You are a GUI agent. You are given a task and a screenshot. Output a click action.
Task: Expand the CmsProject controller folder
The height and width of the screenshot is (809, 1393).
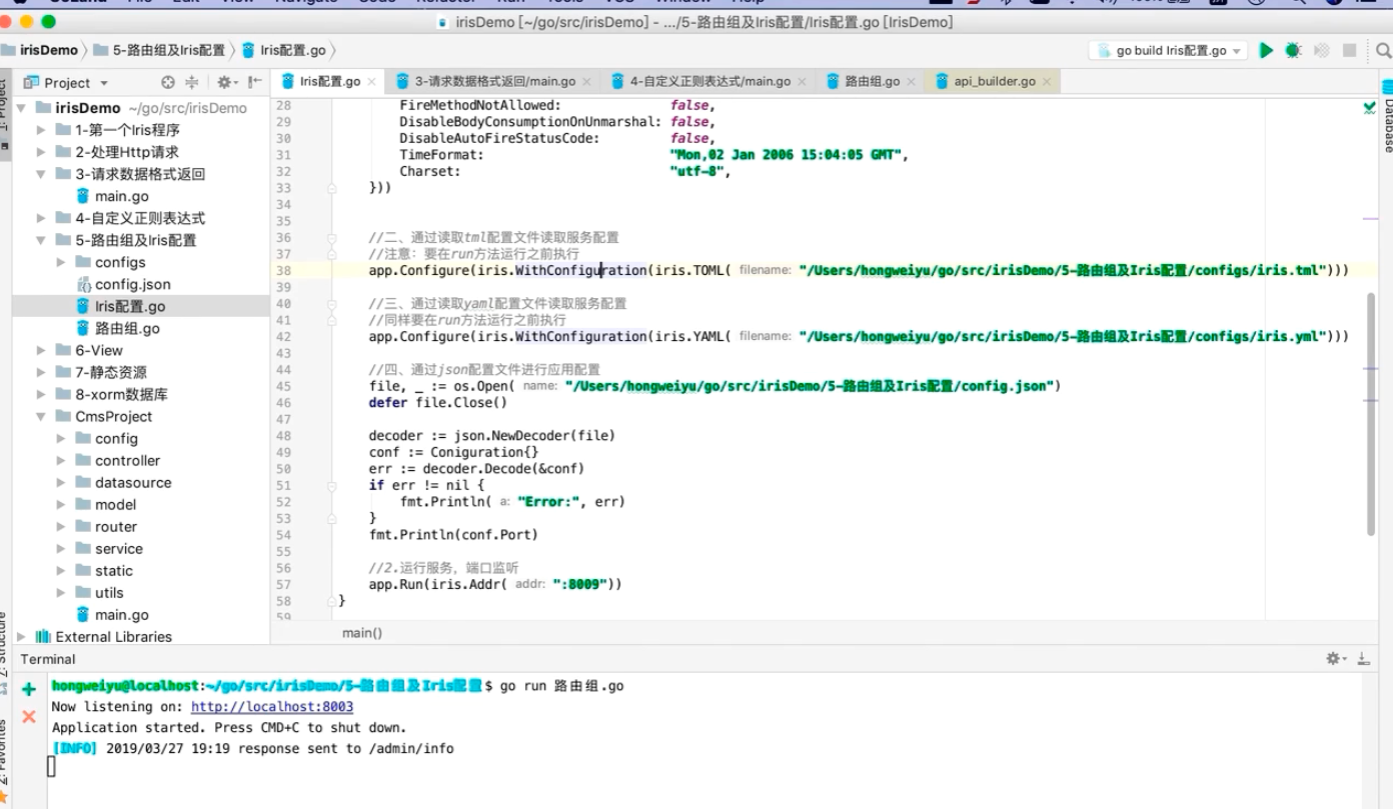click(61, 461)
